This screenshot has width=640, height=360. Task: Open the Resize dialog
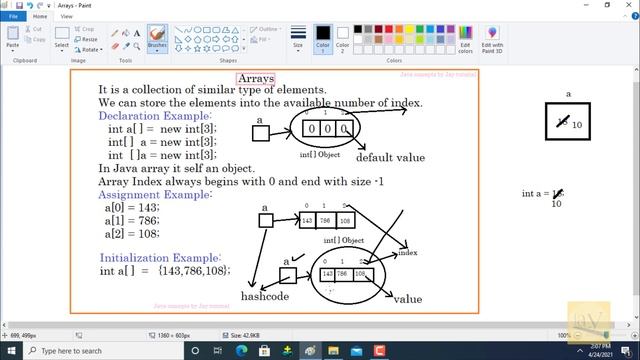point(86,39)
